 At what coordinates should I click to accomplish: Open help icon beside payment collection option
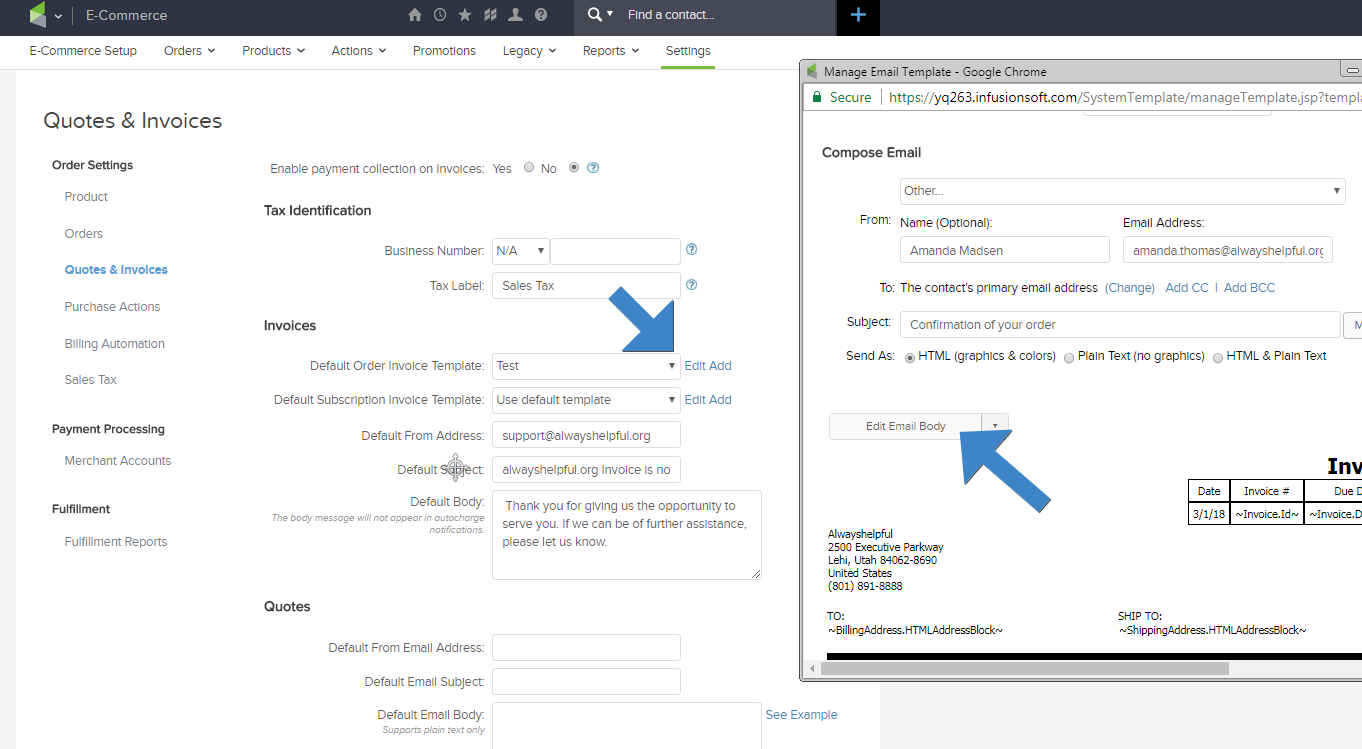(x=593, y=168)
